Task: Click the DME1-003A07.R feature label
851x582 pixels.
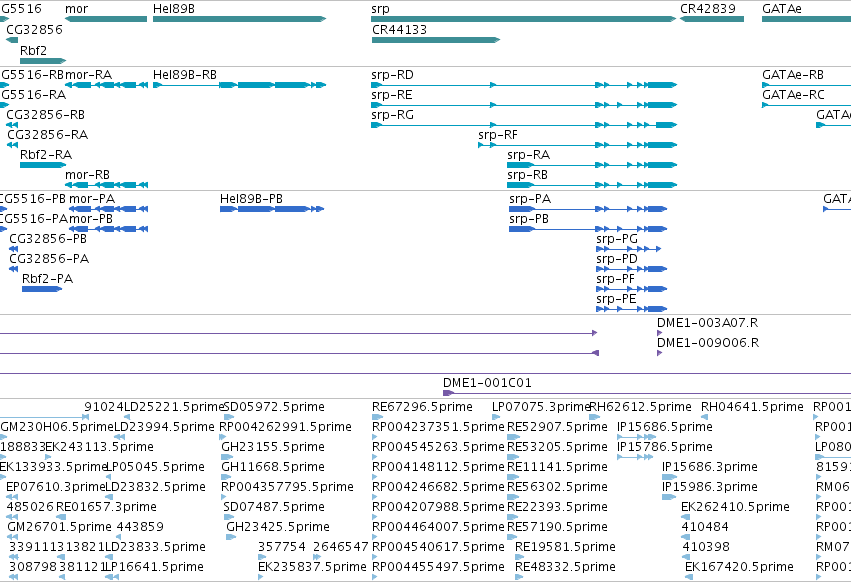Action: [x=708, y=324]
